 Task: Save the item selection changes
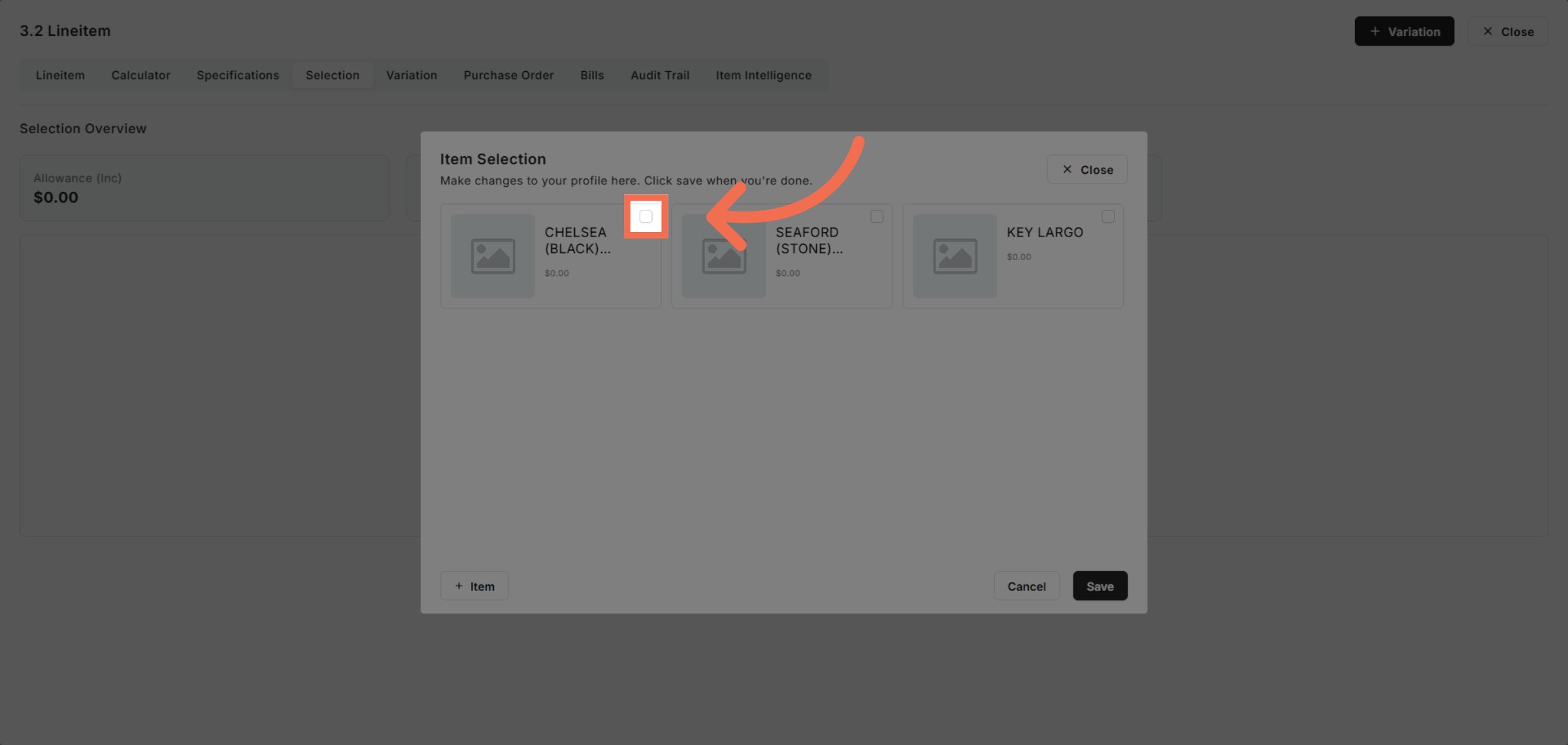pos(1100,586)
